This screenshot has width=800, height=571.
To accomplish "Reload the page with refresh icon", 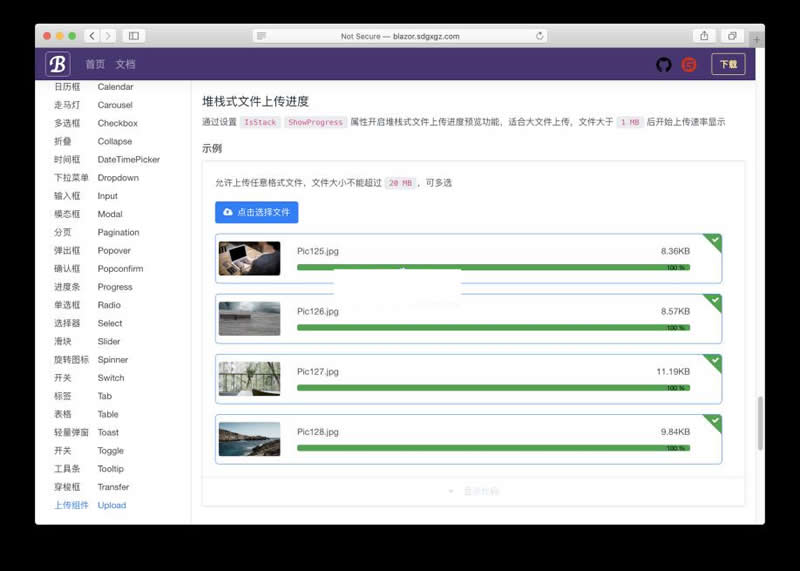I will click(540, 36).
